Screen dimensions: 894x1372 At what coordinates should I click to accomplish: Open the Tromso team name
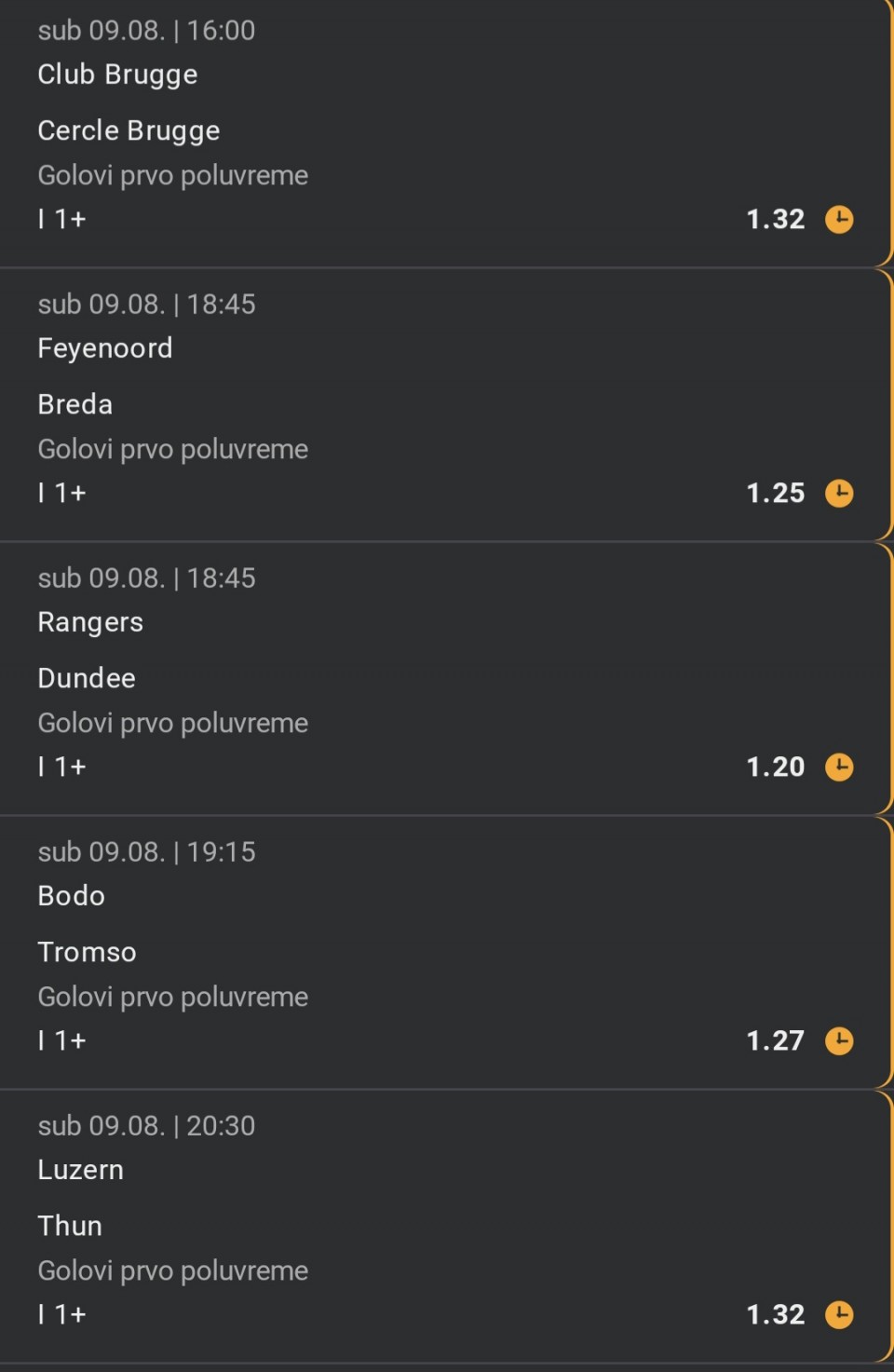point(88,952)
